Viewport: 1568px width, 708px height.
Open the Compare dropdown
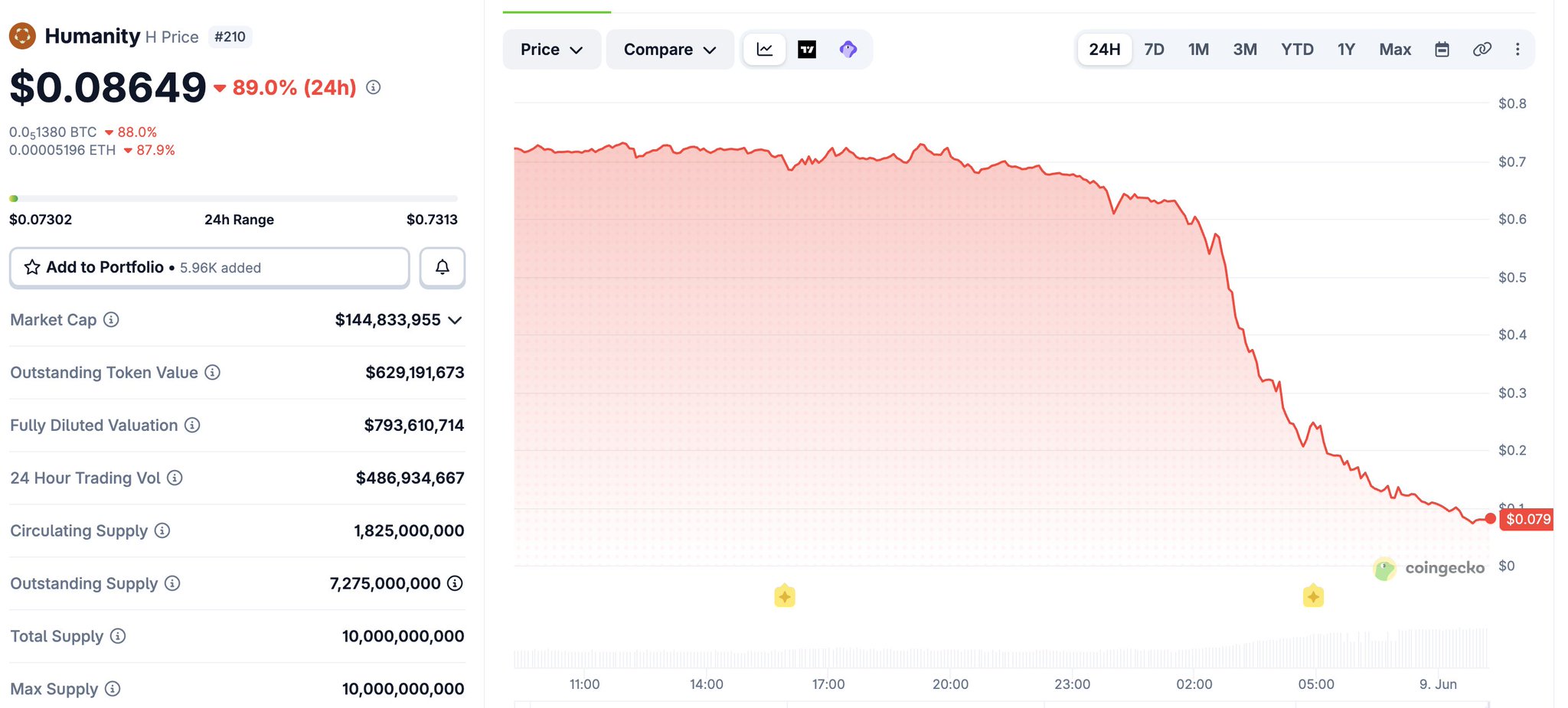tap(670, 50)
